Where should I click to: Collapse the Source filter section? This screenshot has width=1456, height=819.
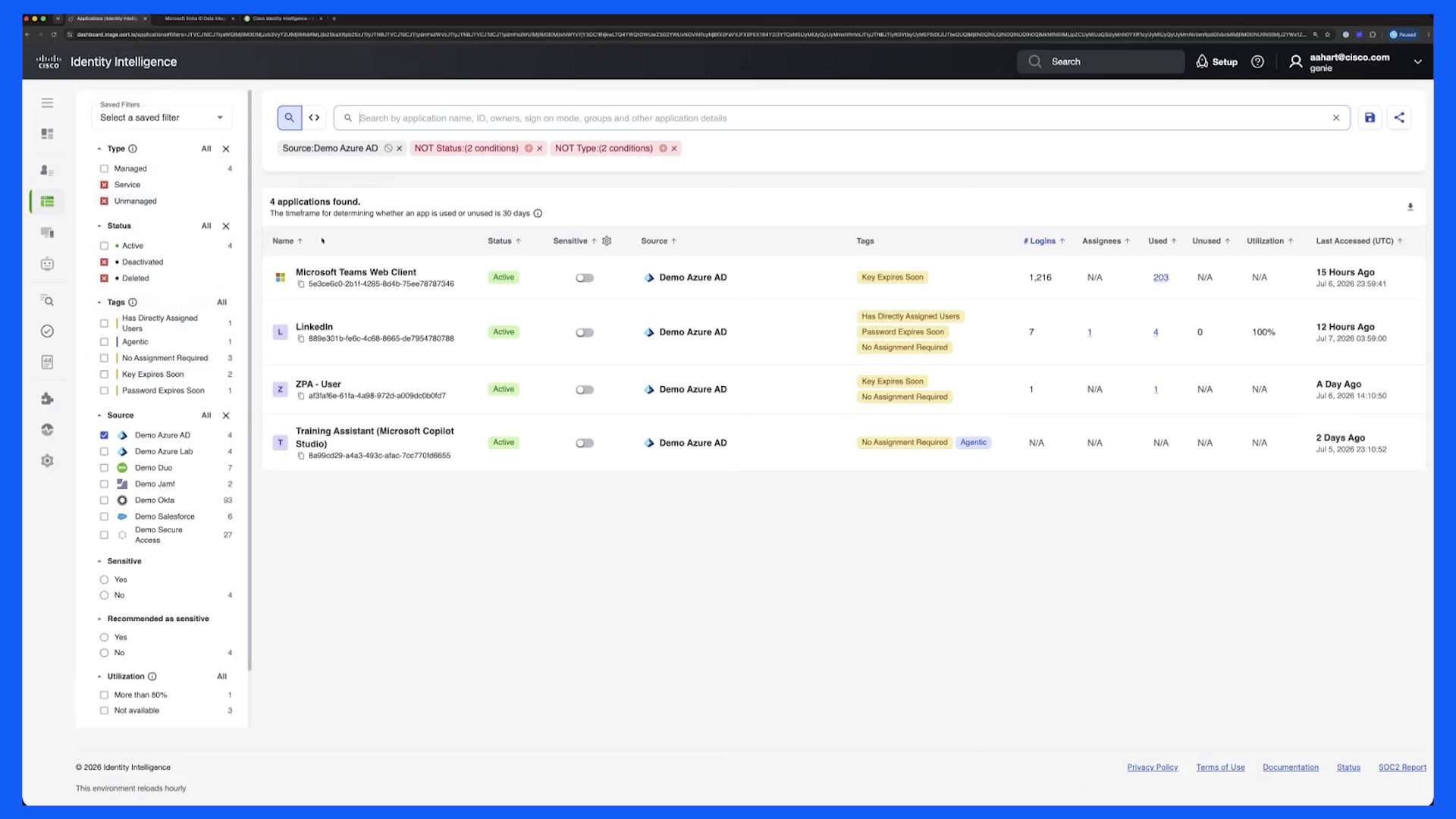coord(99,416)
